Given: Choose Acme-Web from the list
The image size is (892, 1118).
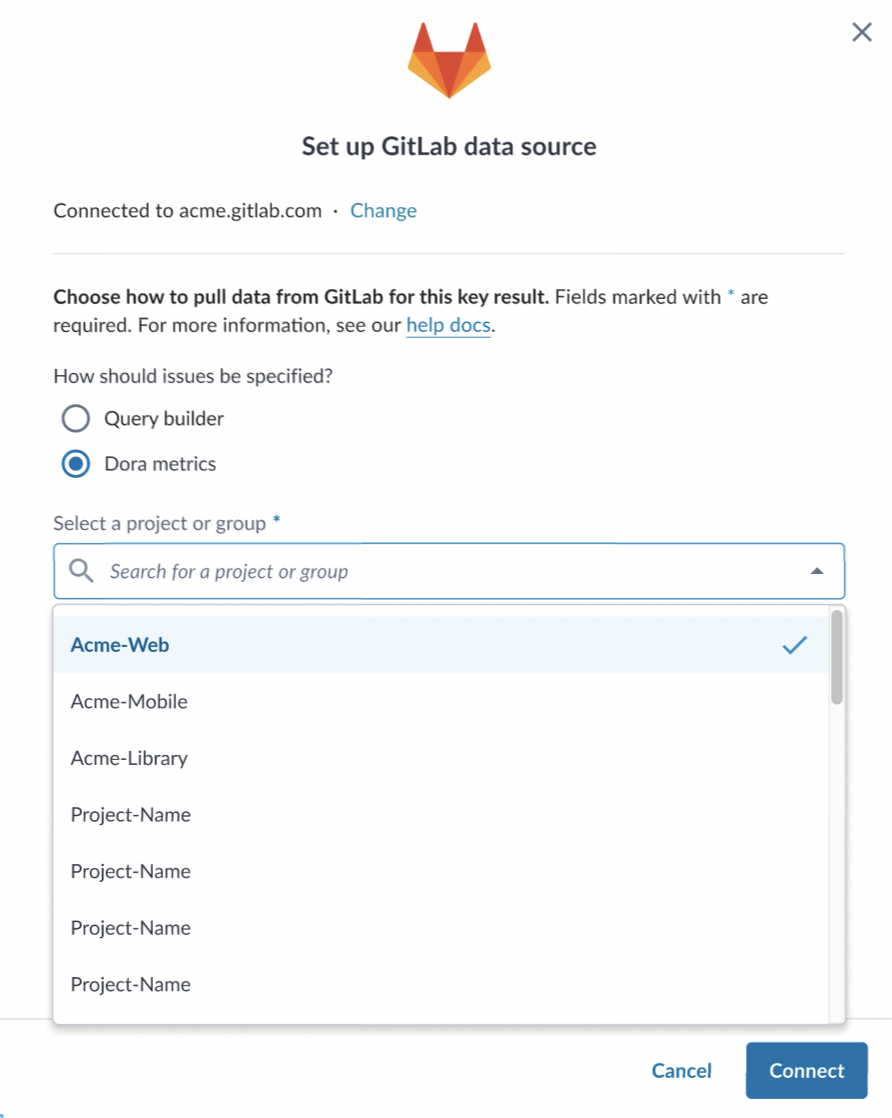Looking at the screenshot, I should (441, 645).
